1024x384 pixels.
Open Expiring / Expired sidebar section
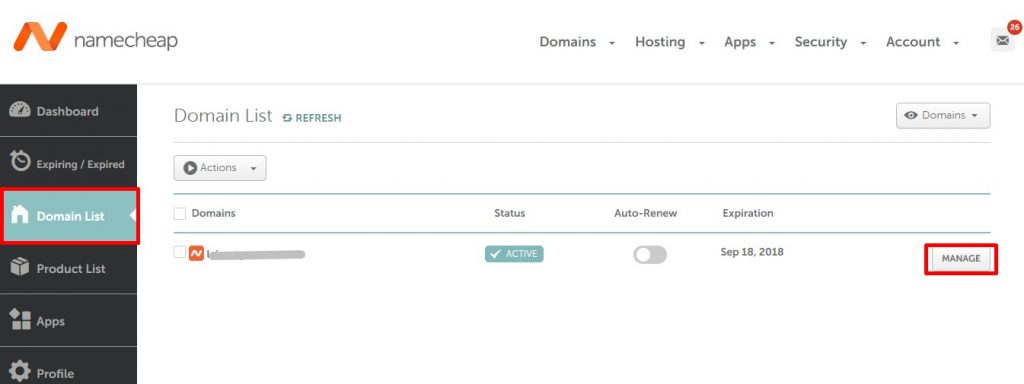69,163
